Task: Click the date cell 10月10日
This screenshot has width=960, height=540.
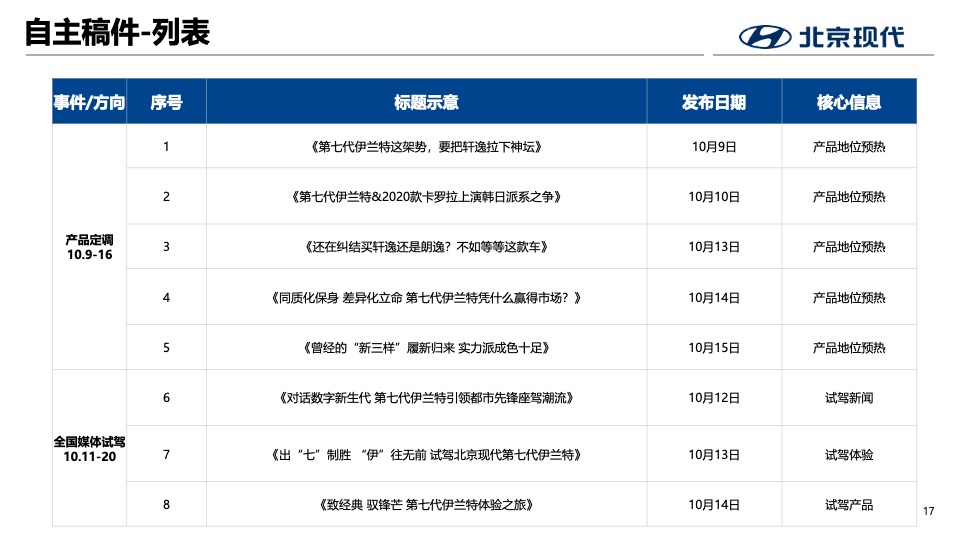Action: (714, 197)
